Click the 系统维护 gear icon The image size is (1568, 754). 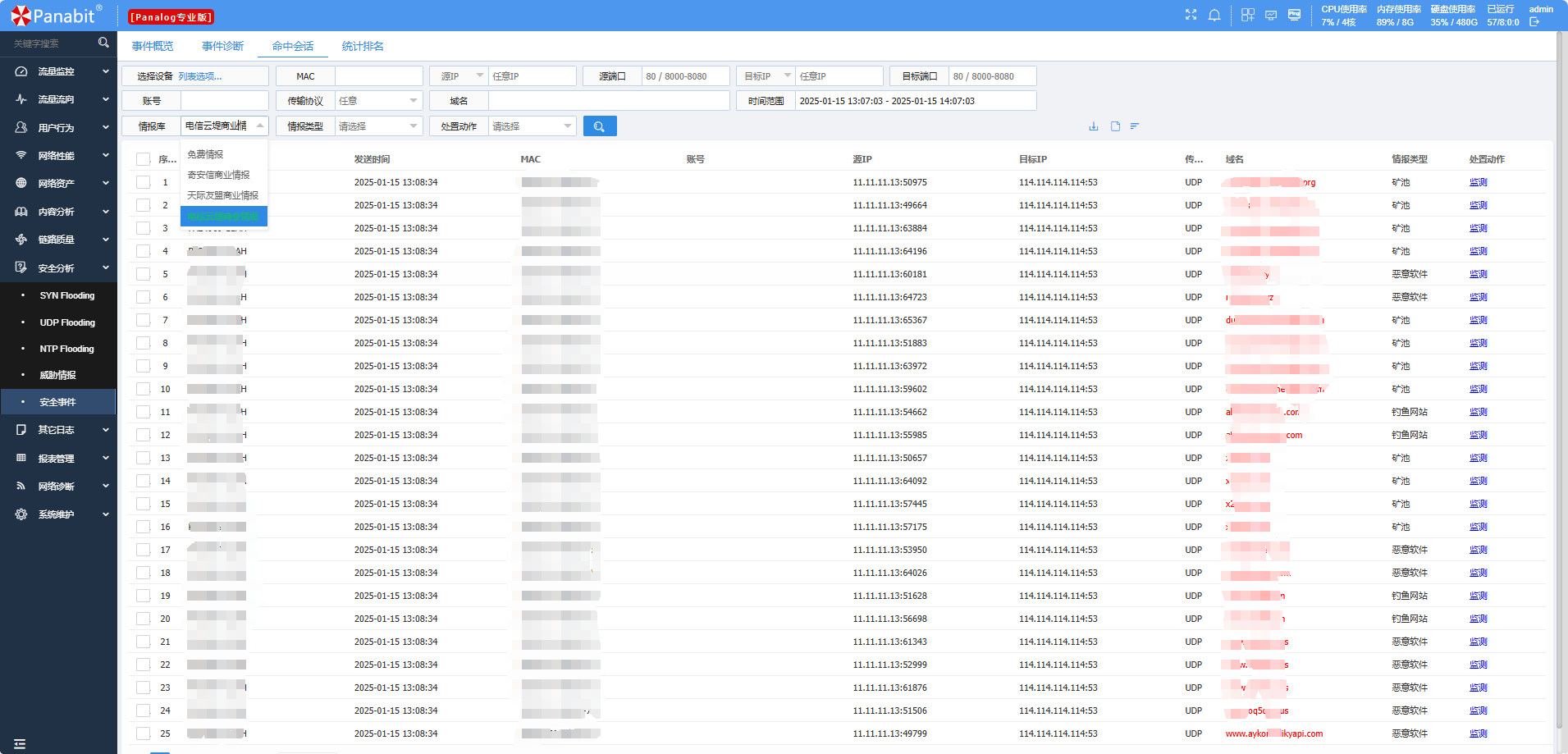click(21, 514)
